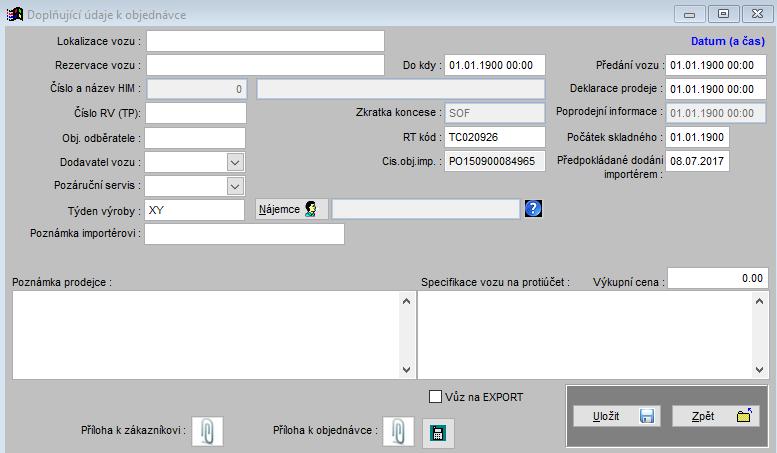Click the Cis.obj.imp. field PO150900084965
Viewport: 777px width, 453px height.
(x=495, y=161)
